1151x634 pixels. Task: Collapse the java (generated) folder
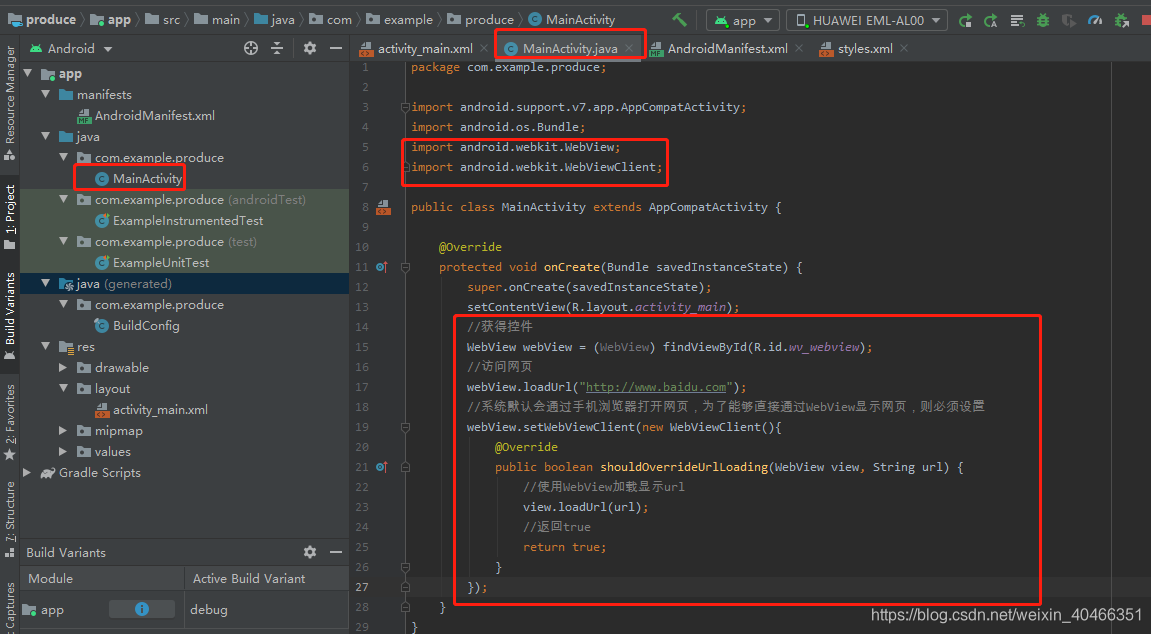(46, 283)
